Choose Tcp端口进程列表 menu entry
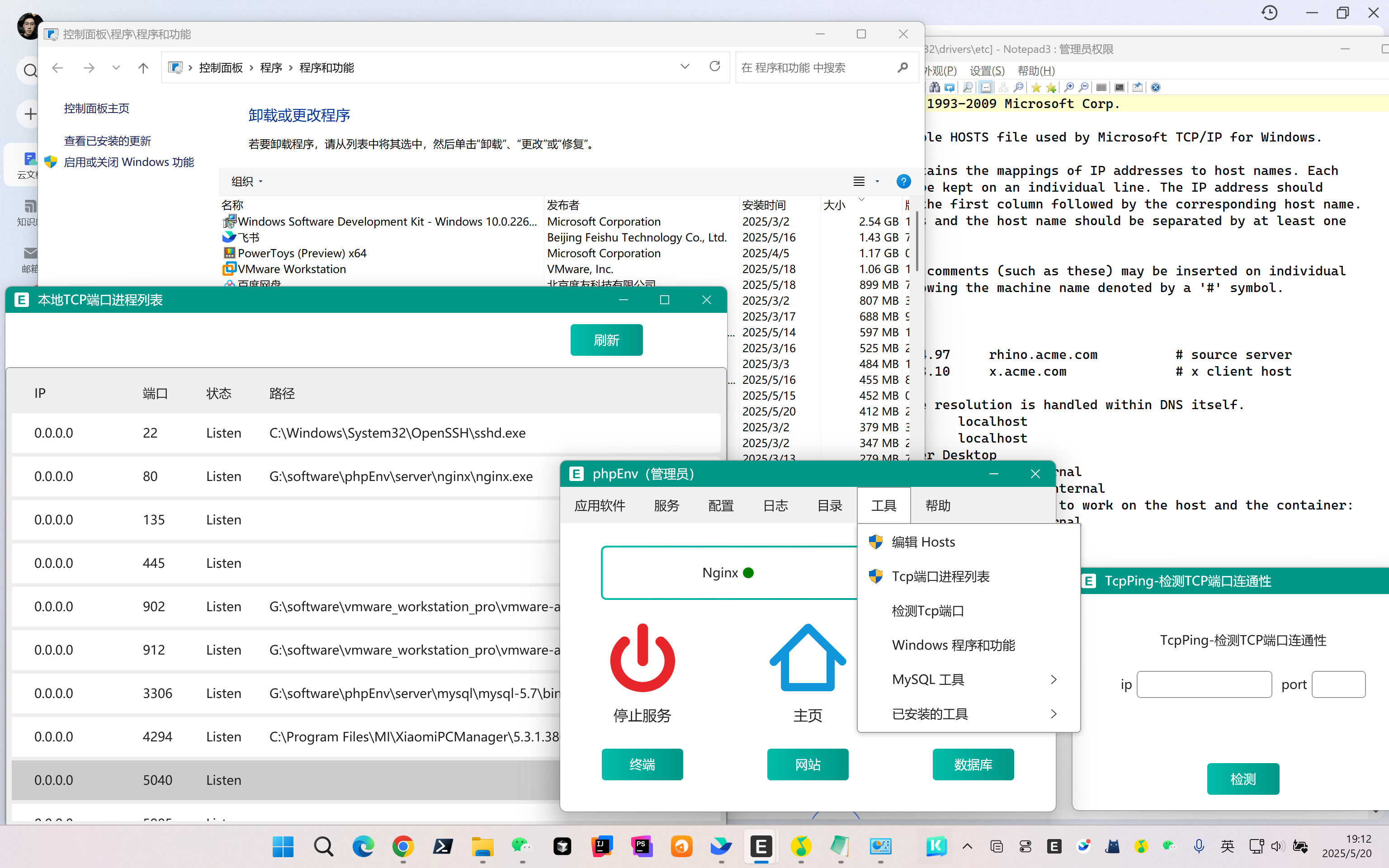This screenshot has height=868, width=1389. (969, 576)
